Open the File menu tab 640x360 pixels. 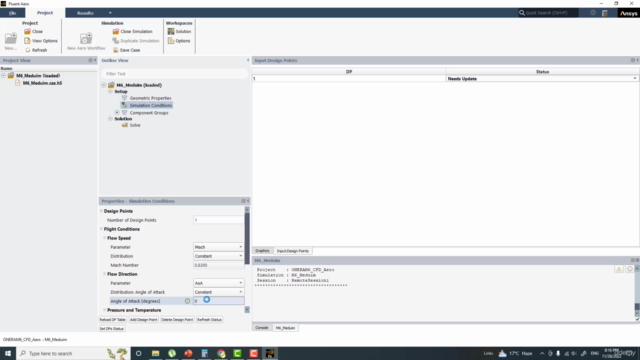pos(13,13)
